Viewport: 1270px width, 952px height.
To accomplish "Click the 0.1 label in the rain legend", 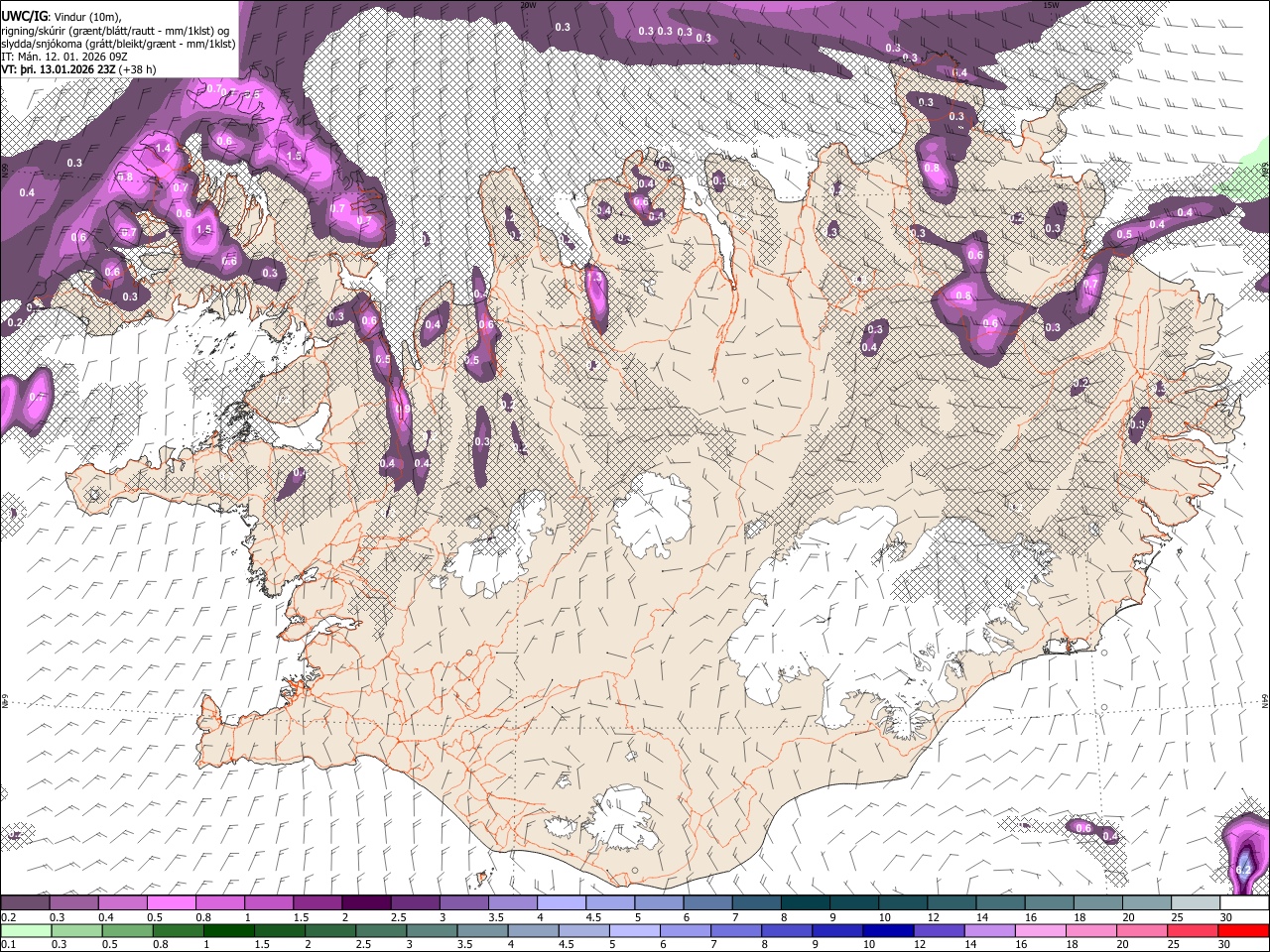I will pos(7,944).
